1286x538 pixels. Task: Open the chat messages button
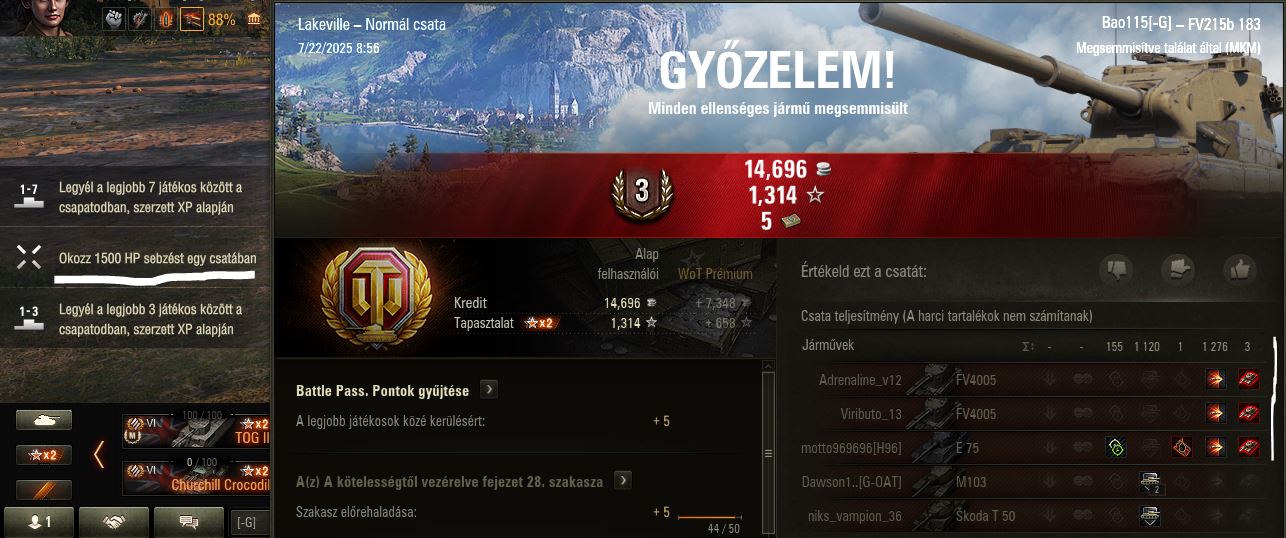click(x=188, y=522)
